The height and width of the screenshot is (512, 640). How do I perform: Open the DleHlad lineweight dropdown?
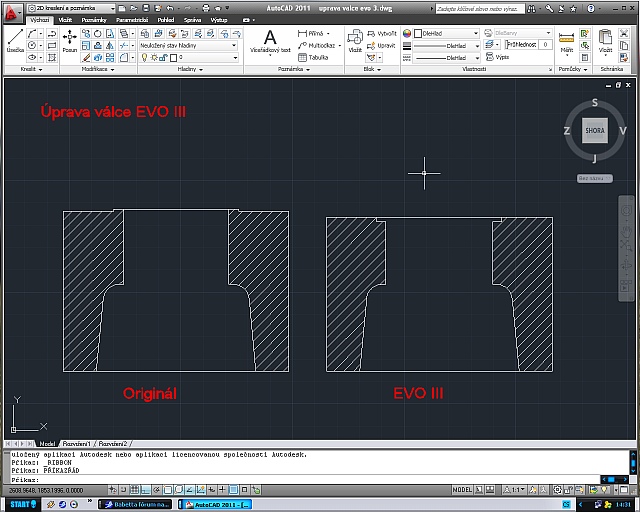(447, 46)
